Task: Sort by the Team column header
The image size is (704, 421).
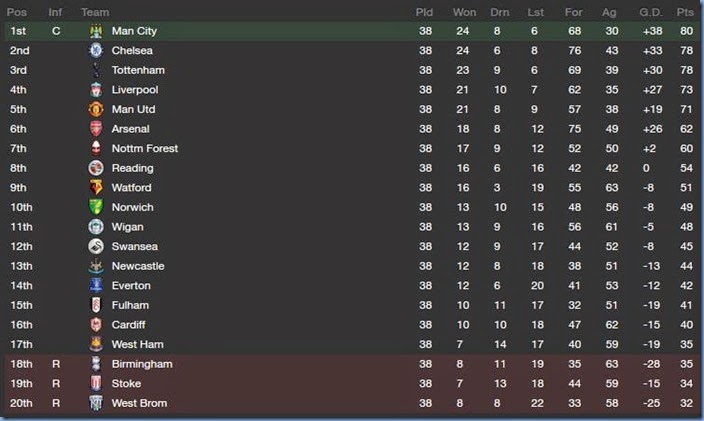Action: (95, 12)
